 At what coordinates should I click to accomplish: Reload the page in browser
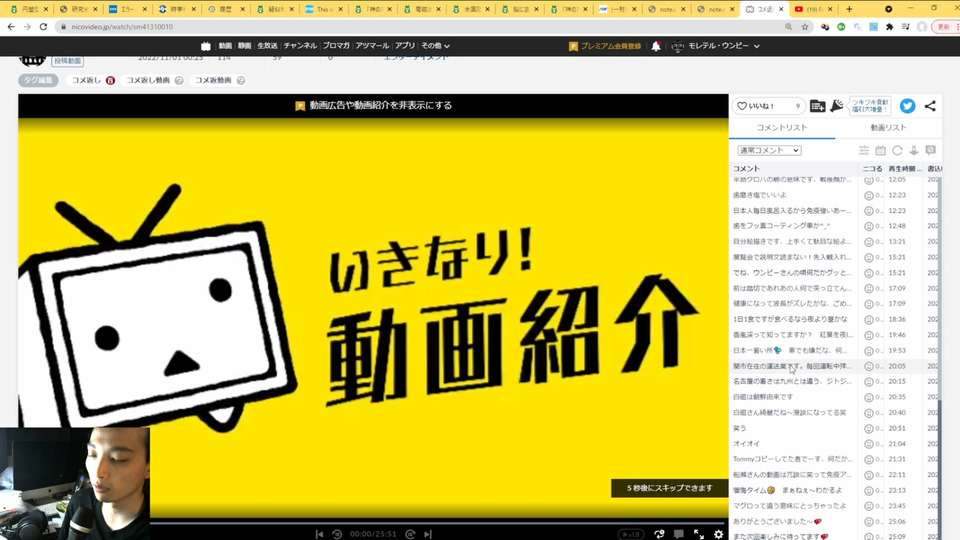click(x=43, y=27)
